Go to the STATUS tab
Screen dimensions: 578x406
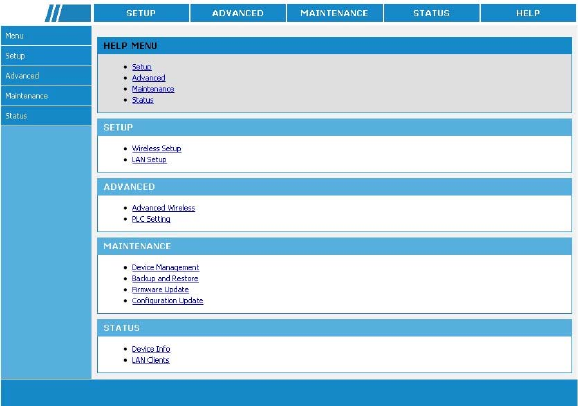pos(431,13)
